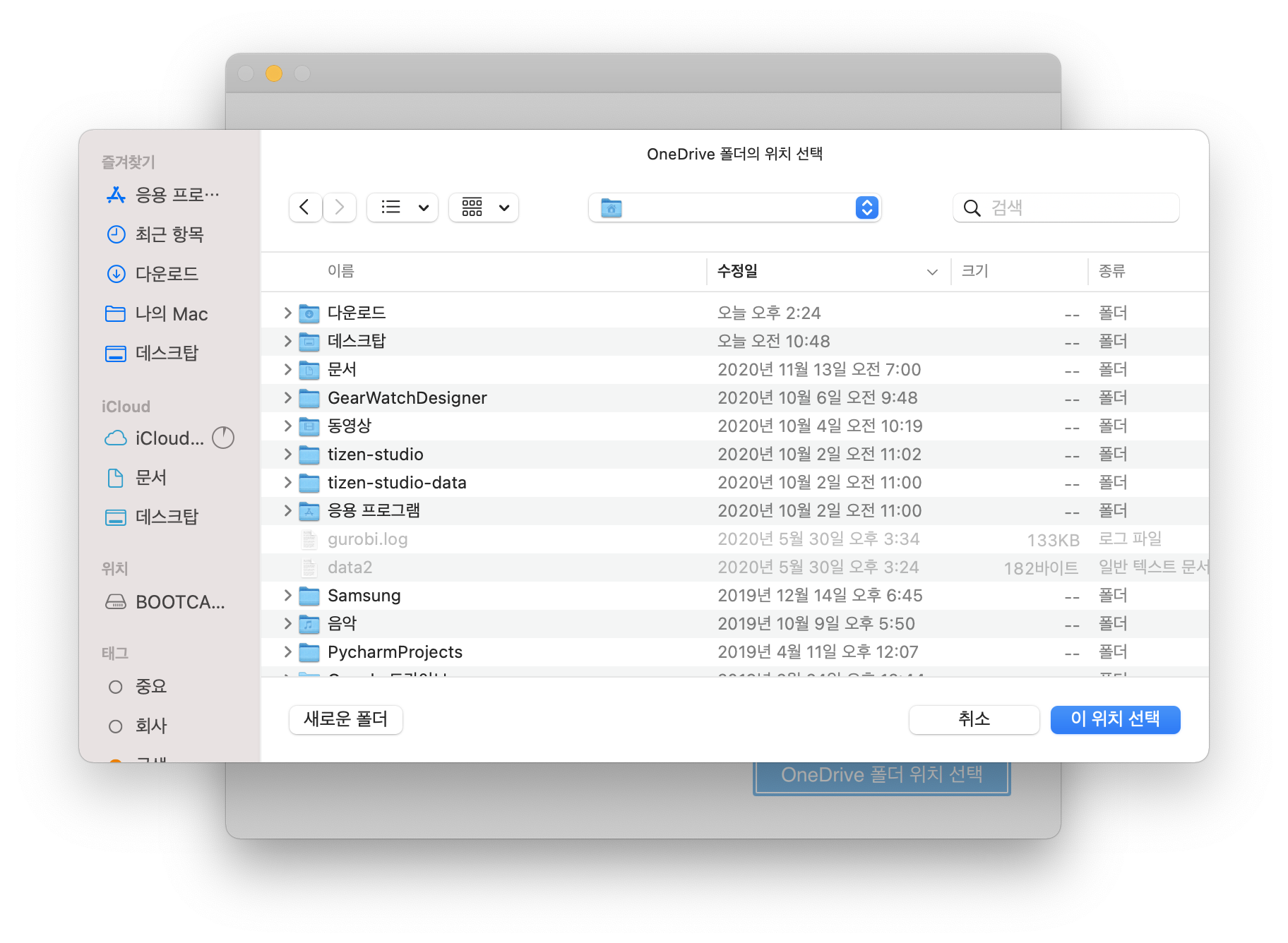Expand the tizen-studio folder
The height and width of the screenshot is (943, 1288).
pyautogui.click(x=287, y=454)
